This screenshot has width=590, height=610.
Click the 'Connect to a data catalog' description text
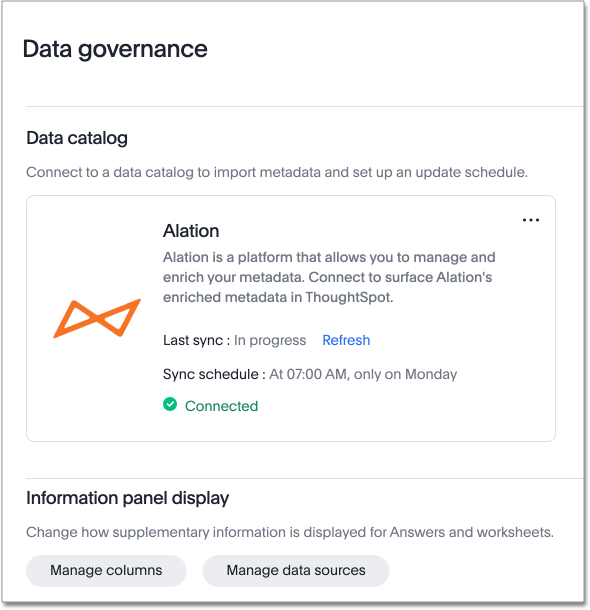(277, 172)
